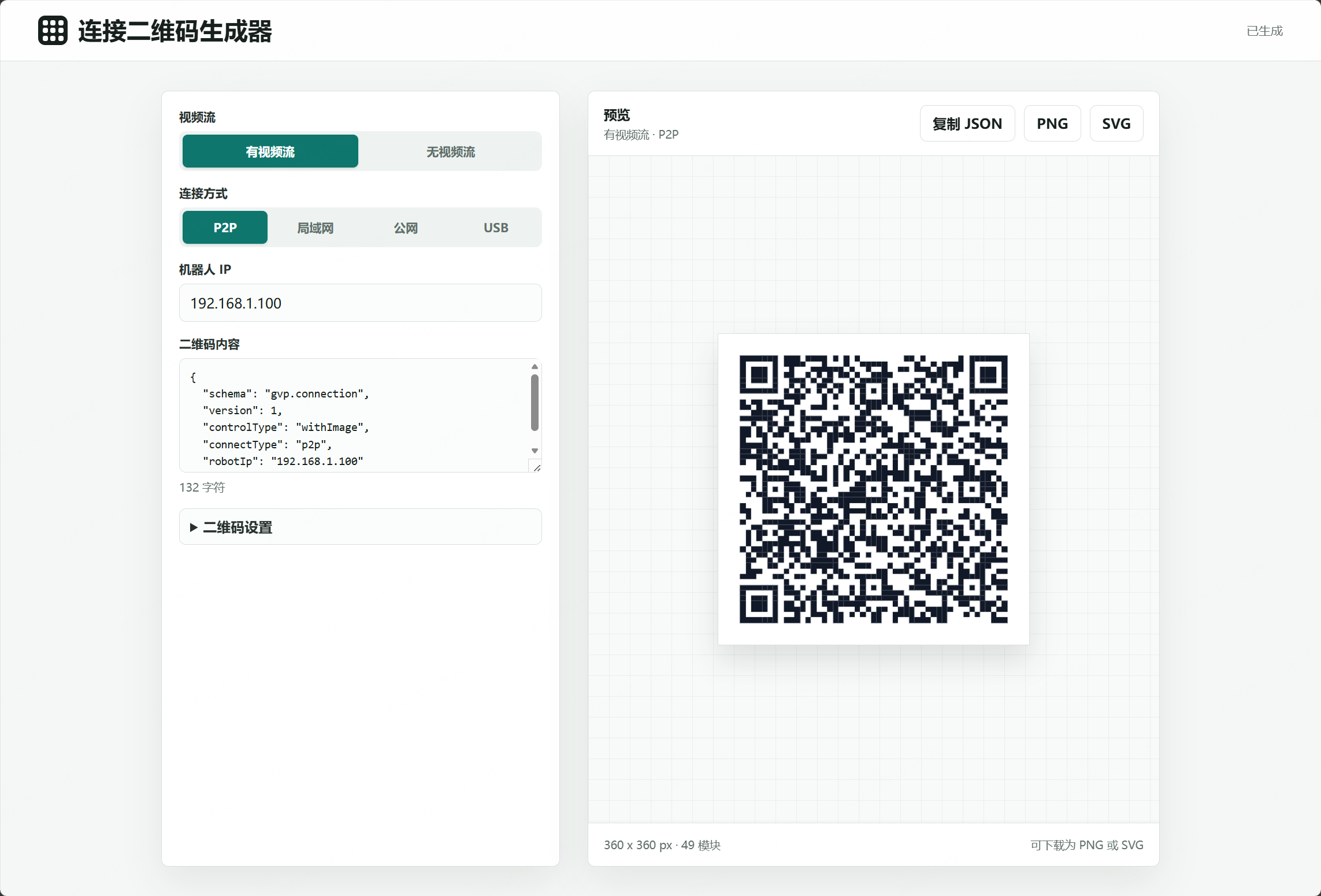Click the textarea resize handle corner
This screenshot has height=896, width=1321.
tap(536, 467)
